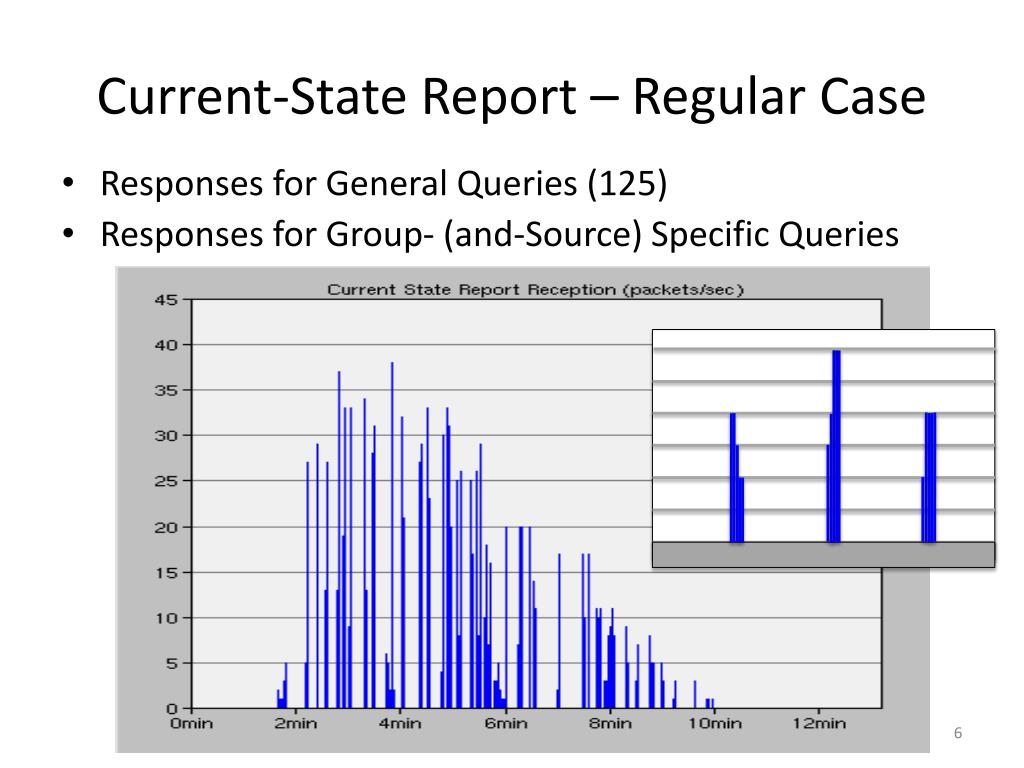Select the bullet "Responses for General Queries (125)"
The width and height of the screenshot is (1024, 768).
(x=383, y=183)
